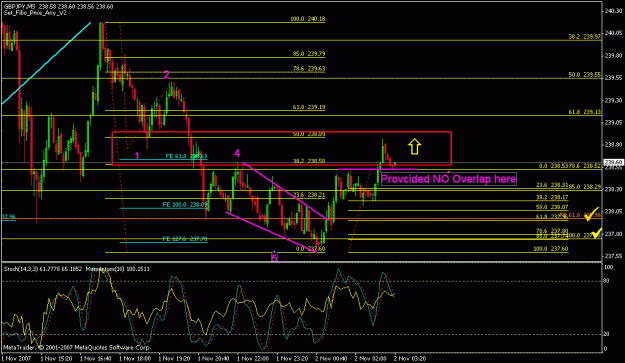Select the Stoch(14,3,3) indicator label
Screen dimensions: 625x363
tap(43, 269)
